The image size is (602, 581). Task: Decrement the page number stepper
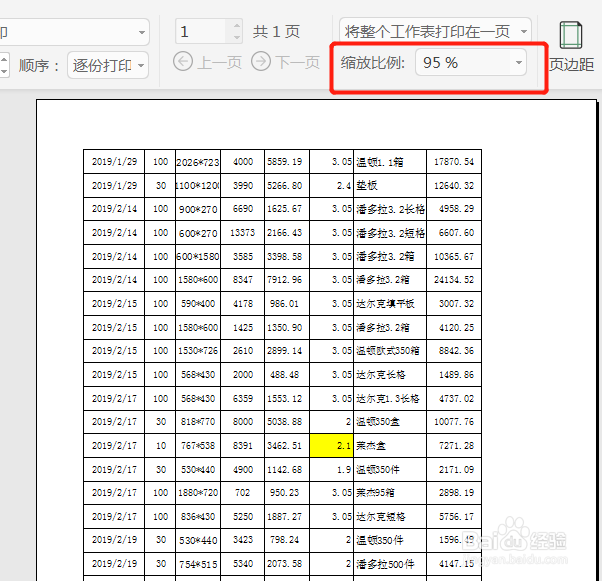(237, 37)
